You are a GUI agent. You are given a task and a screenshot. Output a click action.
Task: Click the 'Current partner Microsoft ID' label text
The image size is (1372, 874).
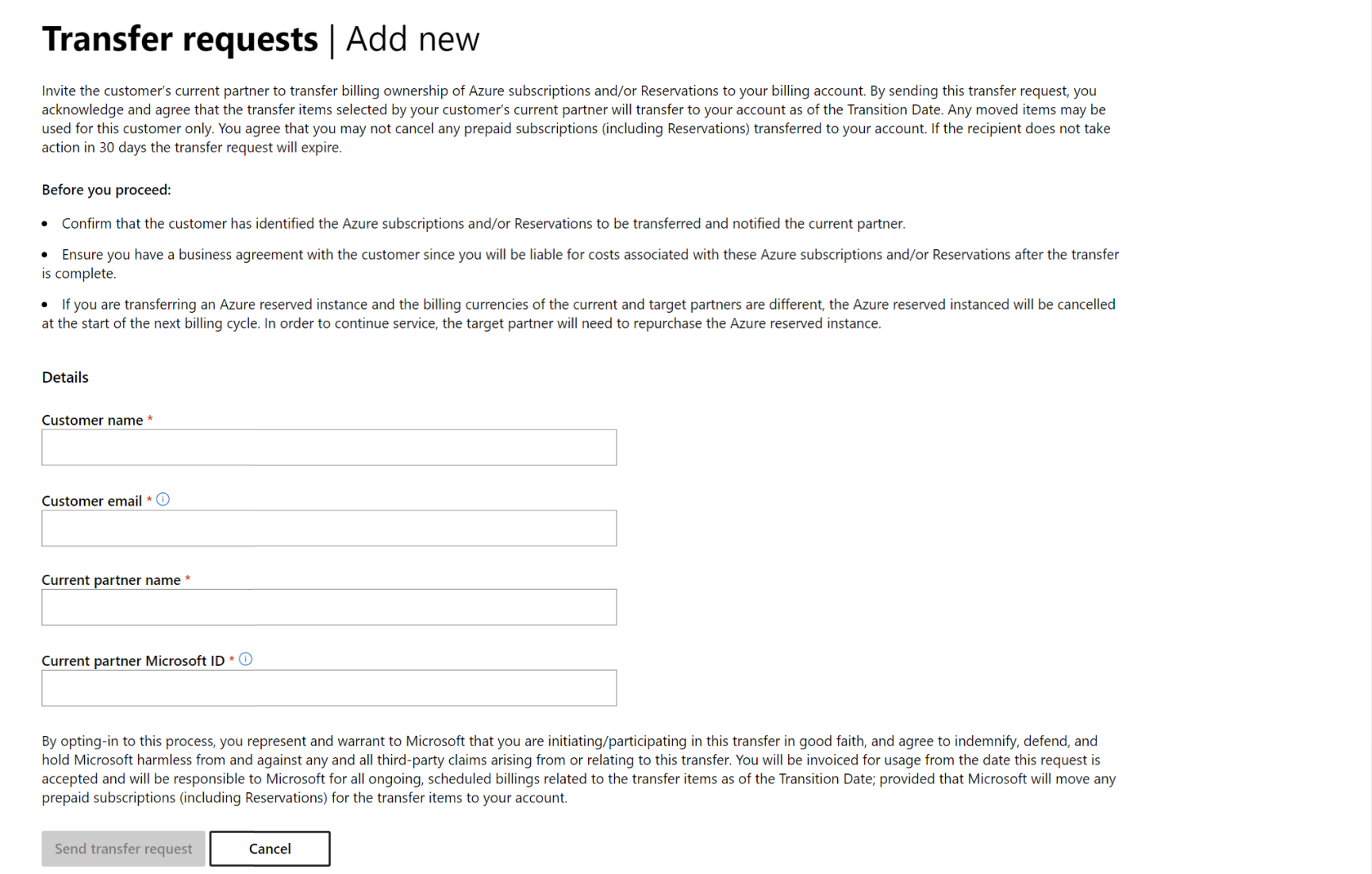133,660
